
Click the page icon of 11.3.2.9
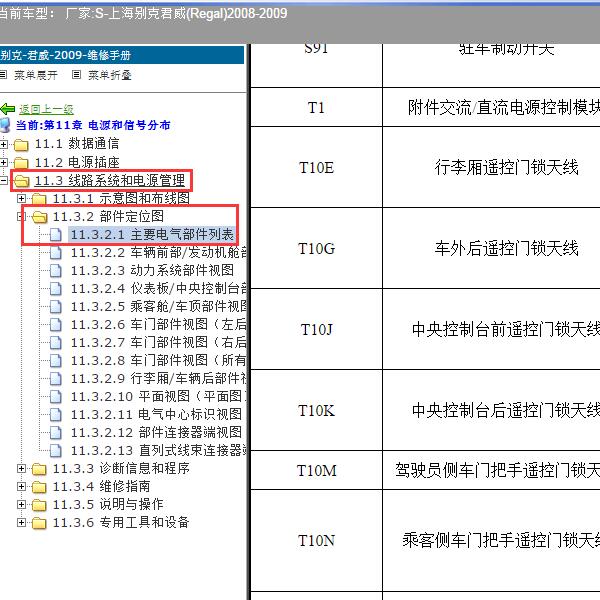56,378
